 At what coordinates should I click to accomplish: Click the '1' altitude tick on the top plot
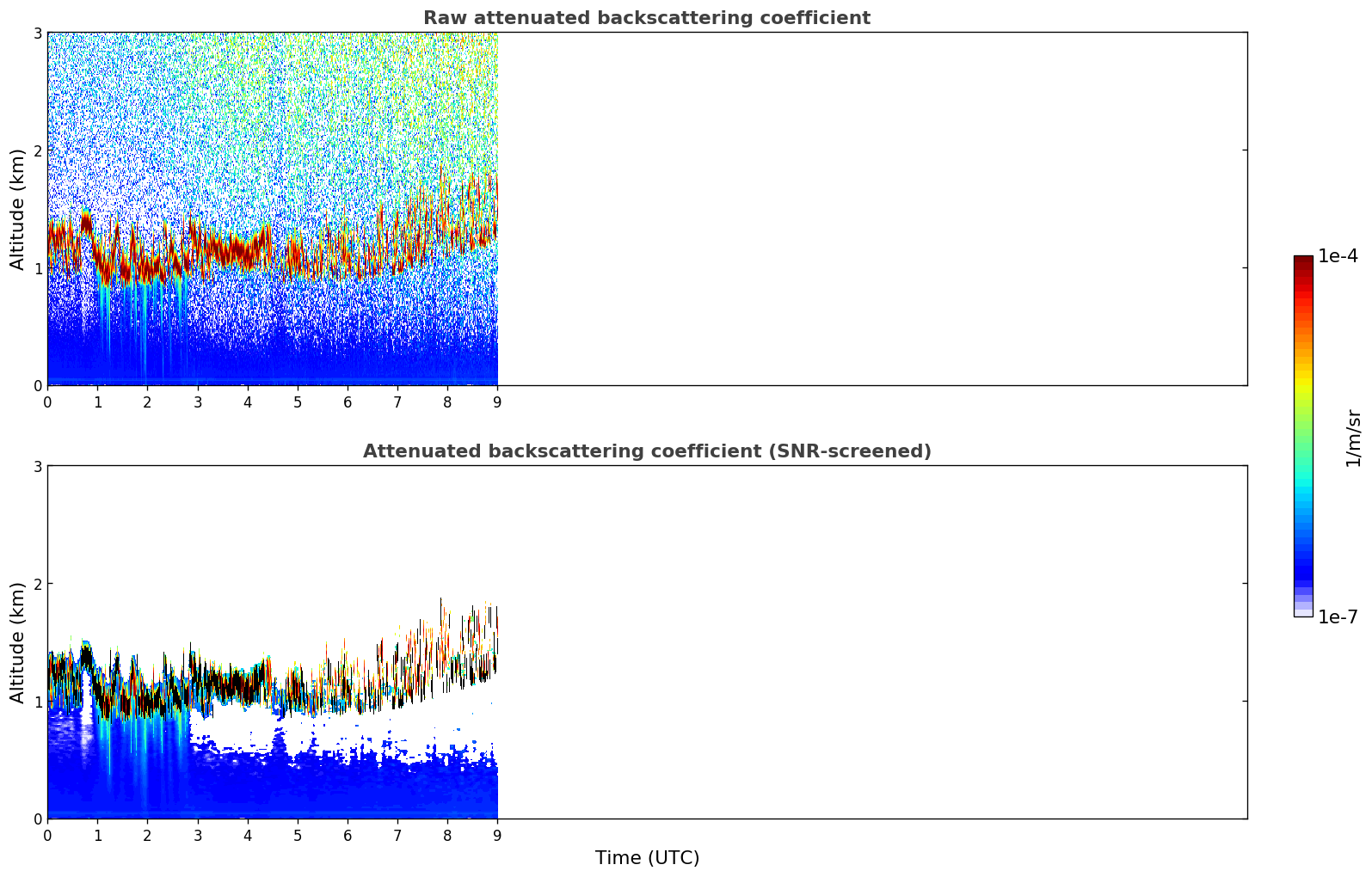click(37, 268)
